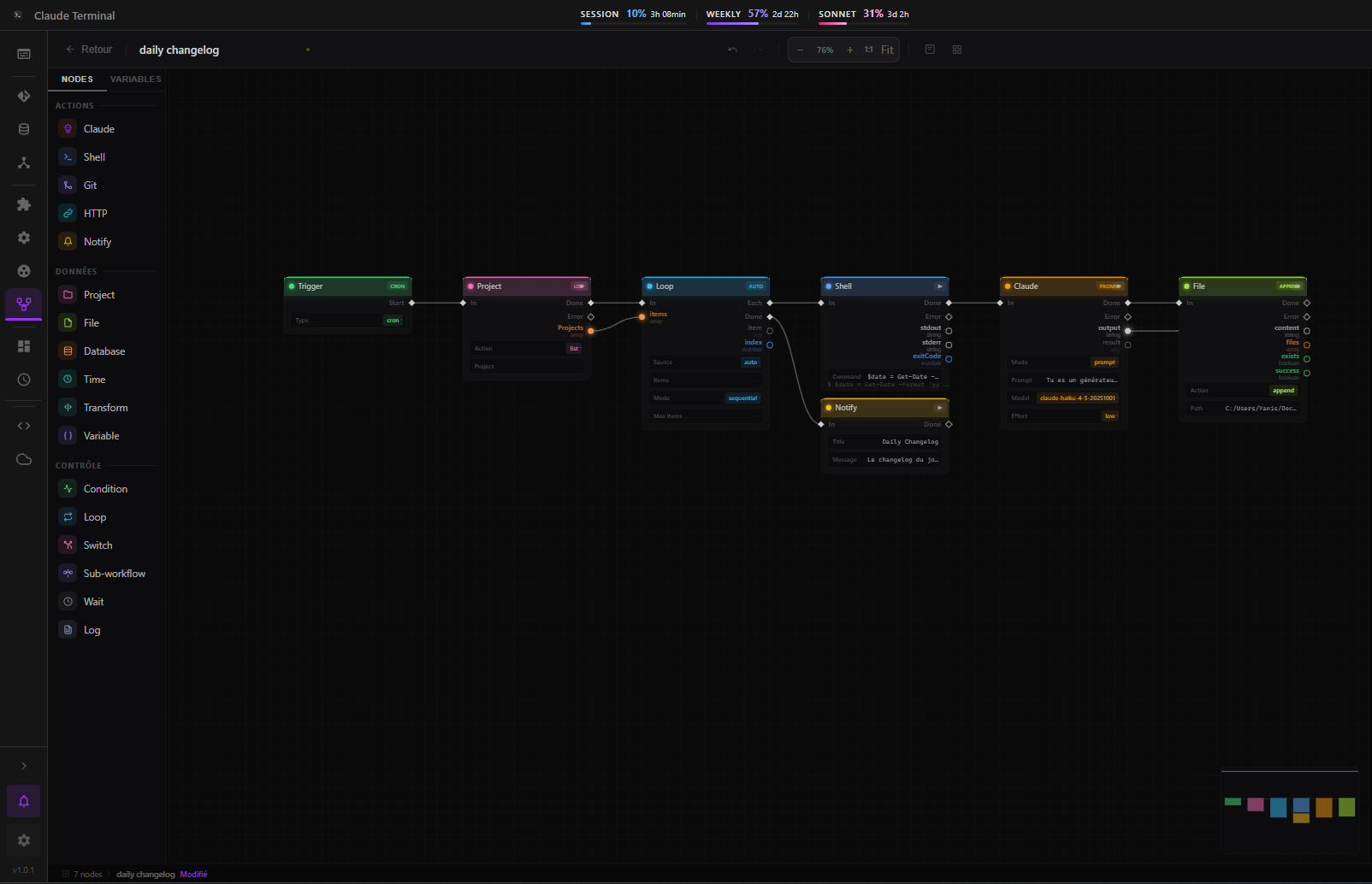
Task: Toggle the exitCode port on the Shell node
Action: pos(948,359)
